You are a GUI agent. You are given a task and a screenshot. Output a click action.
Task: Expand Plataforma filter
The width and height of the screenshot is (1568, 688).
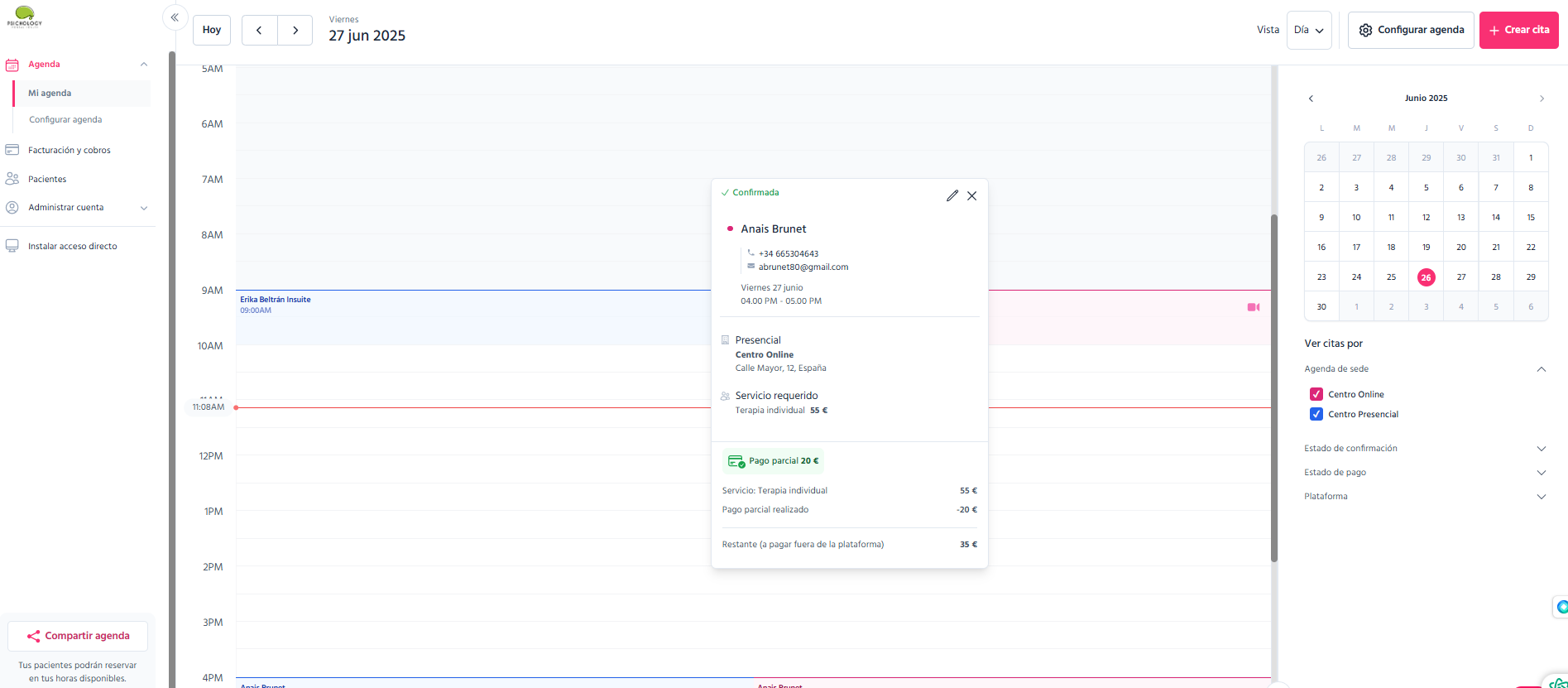coord(1542,497)
